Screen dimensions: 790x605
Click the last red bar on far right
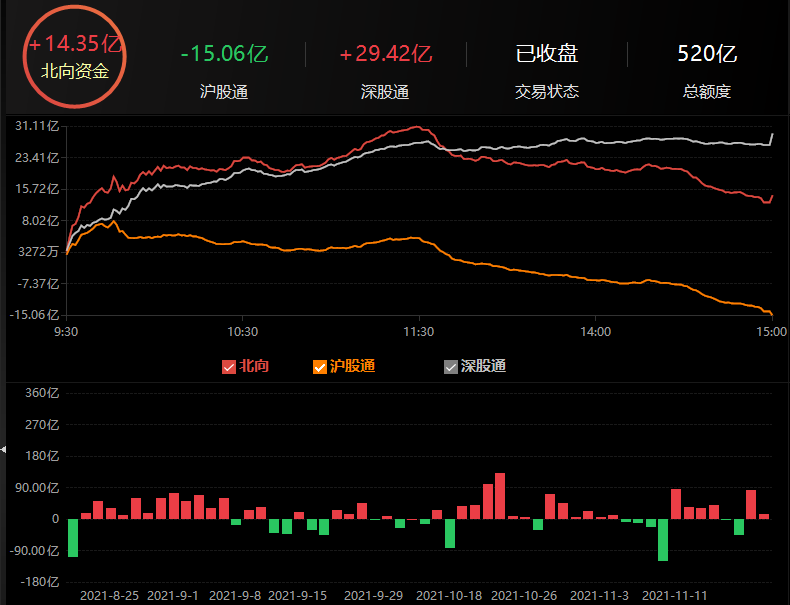tap(764, 516)
